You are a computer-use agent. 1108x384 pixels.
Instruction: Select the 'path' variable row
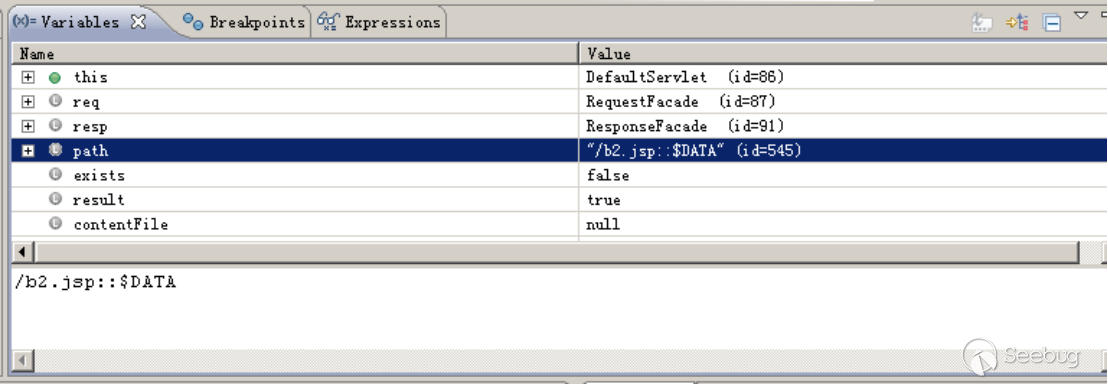point(559,151)
